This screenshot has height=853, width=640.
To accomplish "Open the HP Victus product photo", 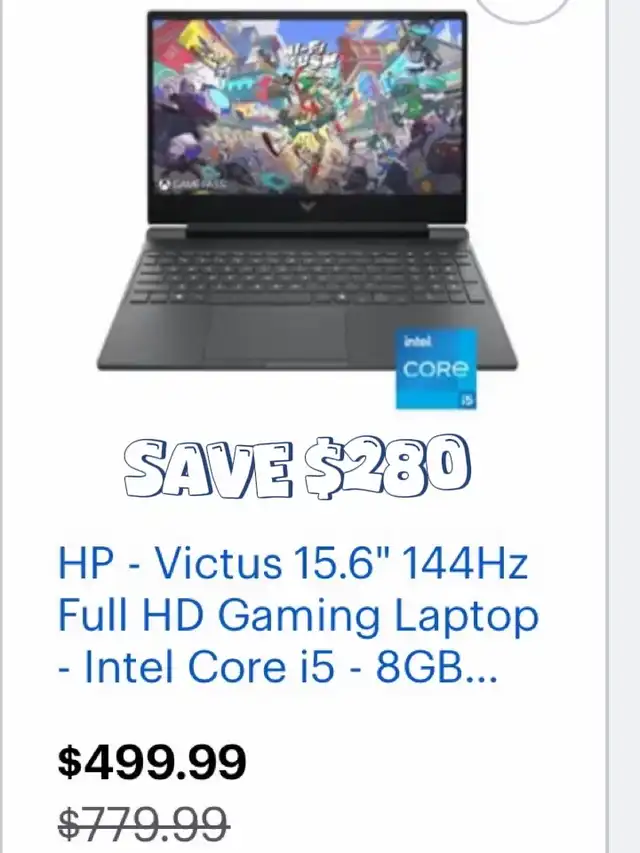I will (307, 209).
